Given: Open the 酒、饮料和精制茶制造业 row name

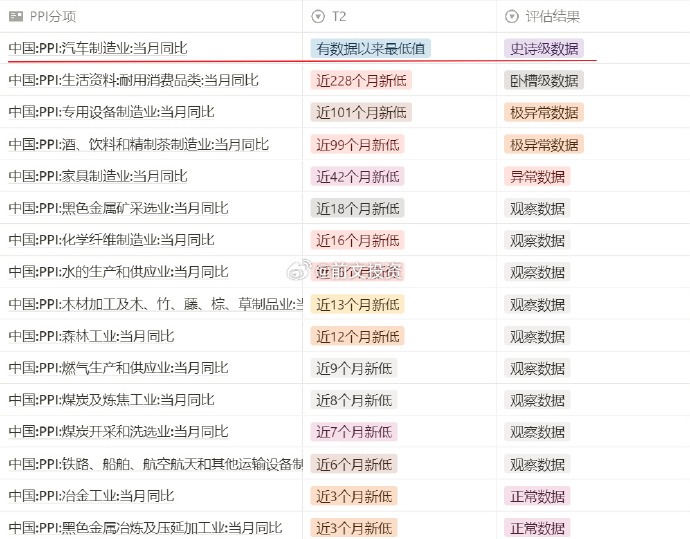Looking at the screenshot, I should coord(139,144).
